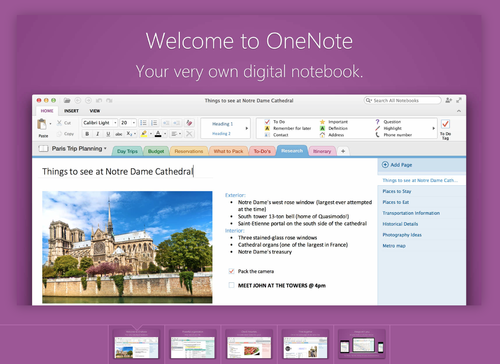Apply the Remember for later tag
This screenshot has width=500, height=364.
tap(288, 128)
